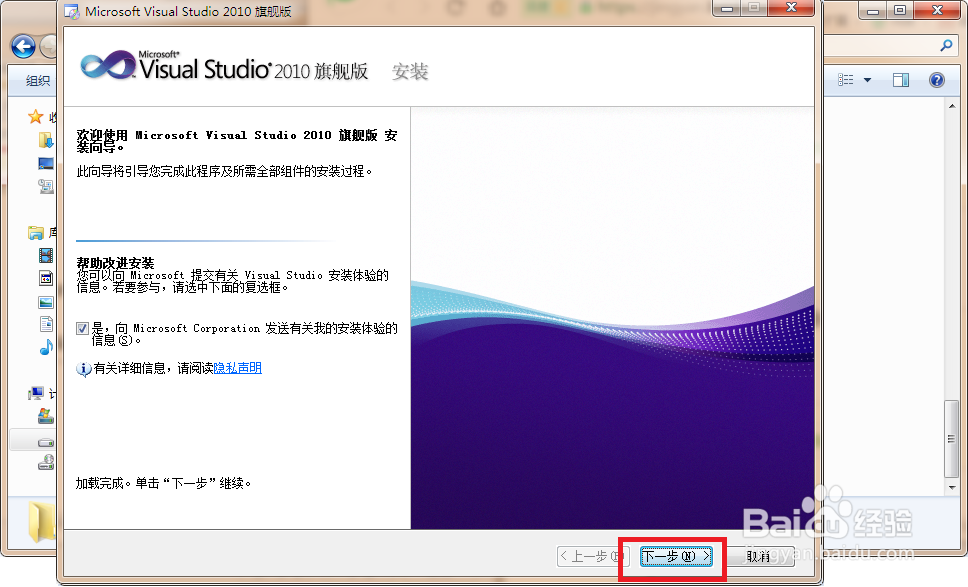
Task: Select the Computer icon in Explorer sidebar
Action: 36,393
